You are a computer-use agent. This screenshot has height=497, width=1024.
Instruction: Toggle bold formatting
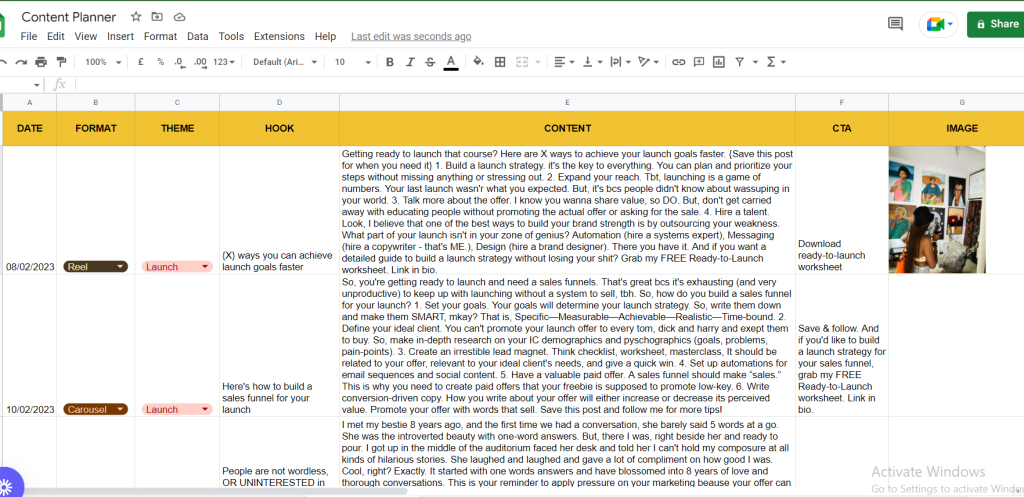[390, 62]
